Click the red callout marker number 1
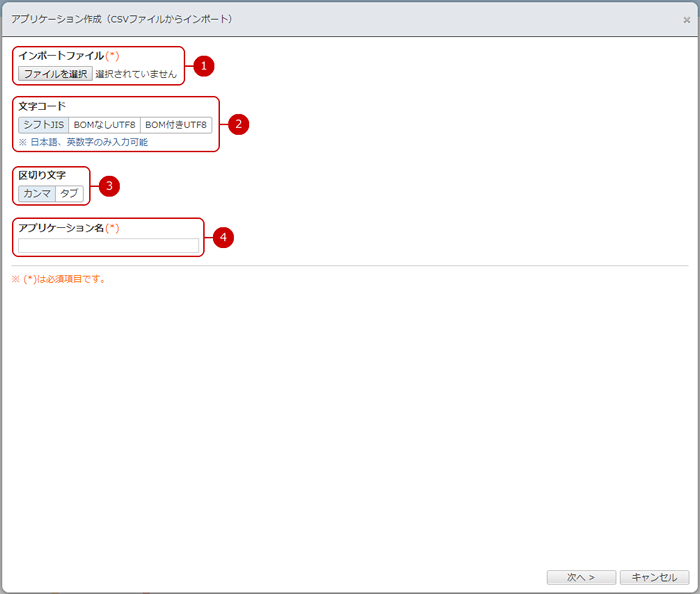 [204, 66]
